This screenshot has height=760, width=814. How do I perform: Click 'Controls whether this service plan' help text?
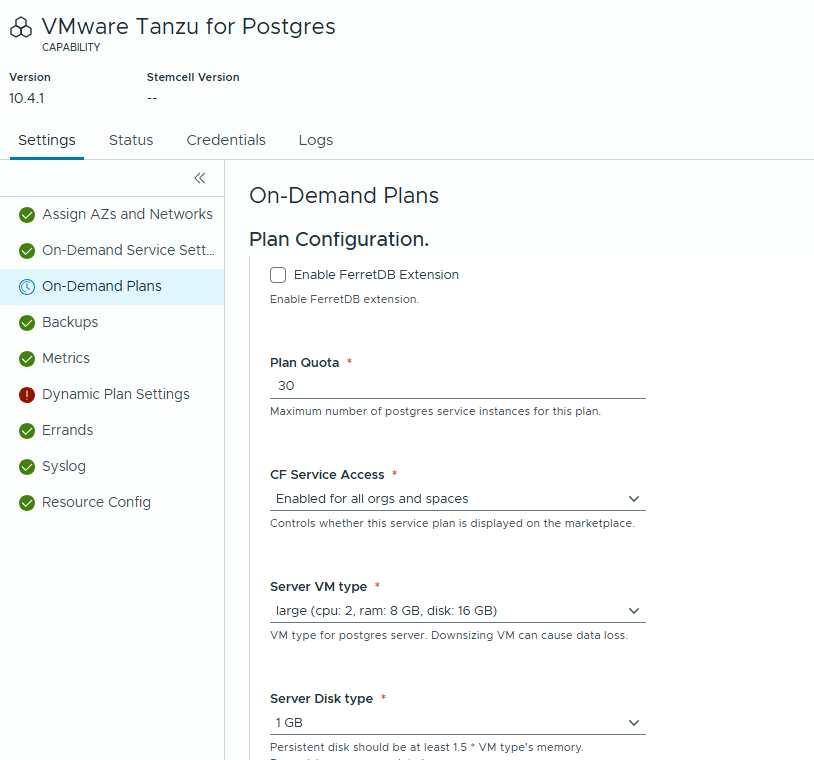coord(452,523)
